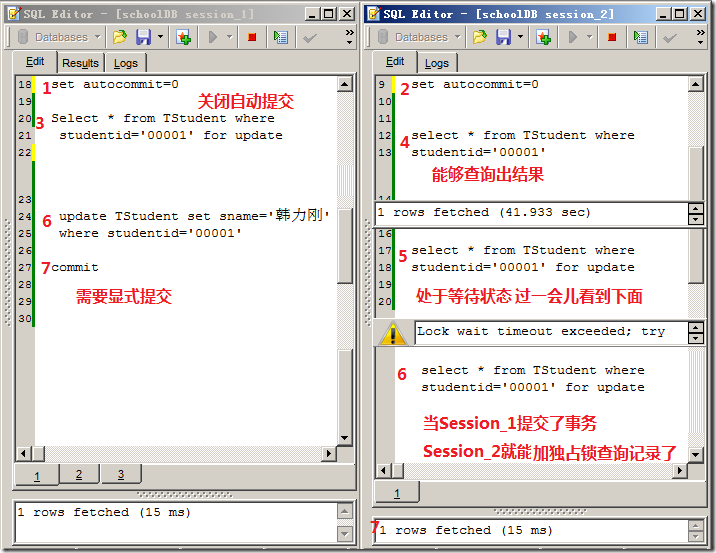Commit checkmark icon in session_1 toolbar
Screen dimensions: 716x553
[x=310, y=37]
